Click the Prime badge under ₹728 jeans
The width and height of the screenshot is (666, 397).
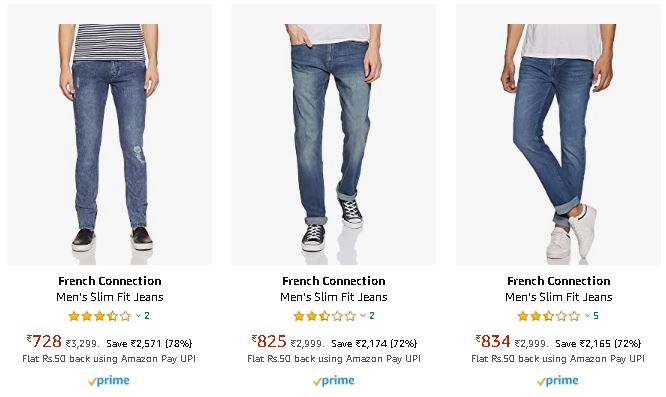coord(109,381)
